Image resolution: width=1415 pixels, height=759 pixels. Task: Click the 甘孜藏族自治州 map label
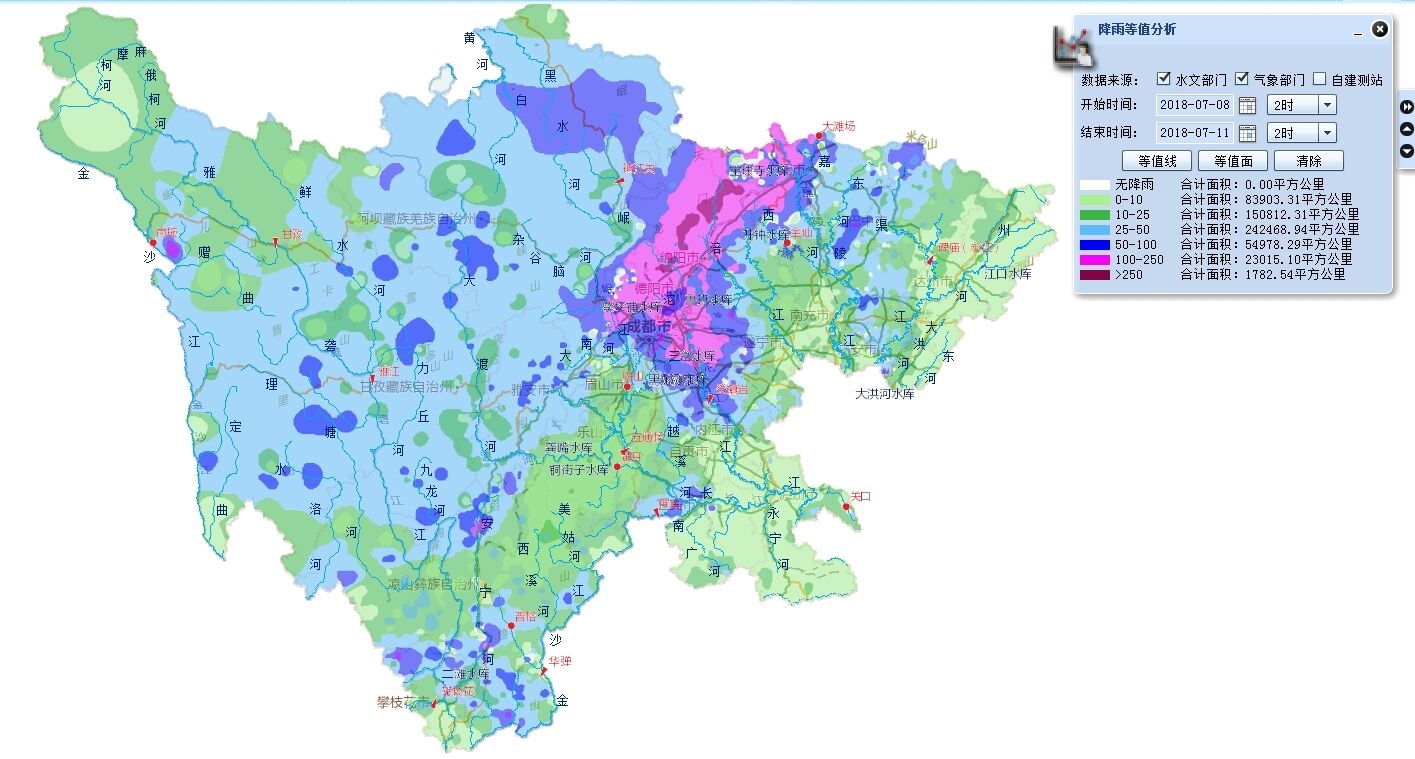(408, 386)
